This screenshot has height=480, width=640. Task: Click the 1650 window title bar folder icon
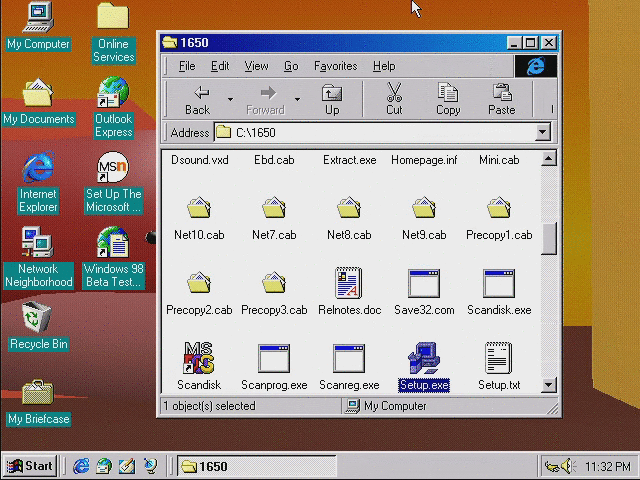[x=170, y=42]
